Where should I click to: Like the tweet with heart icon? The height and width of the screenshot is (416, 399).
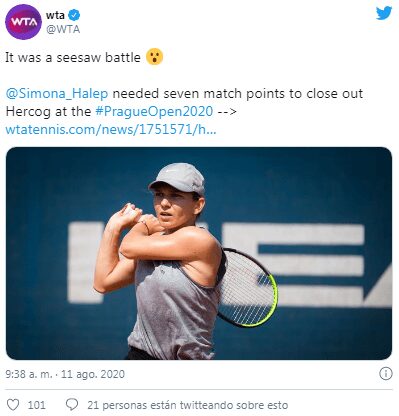13,405
